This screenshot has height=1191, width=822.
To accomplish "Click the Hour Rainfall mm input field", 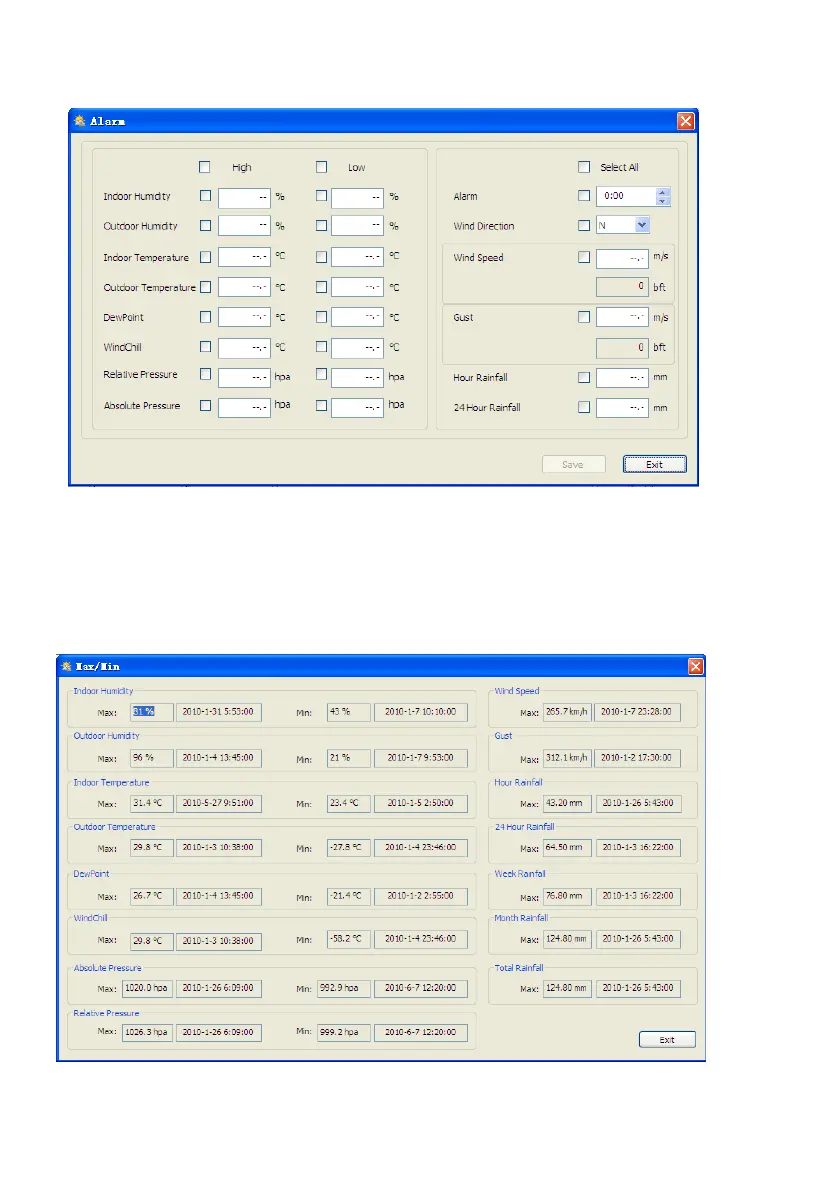I will 622,378.
